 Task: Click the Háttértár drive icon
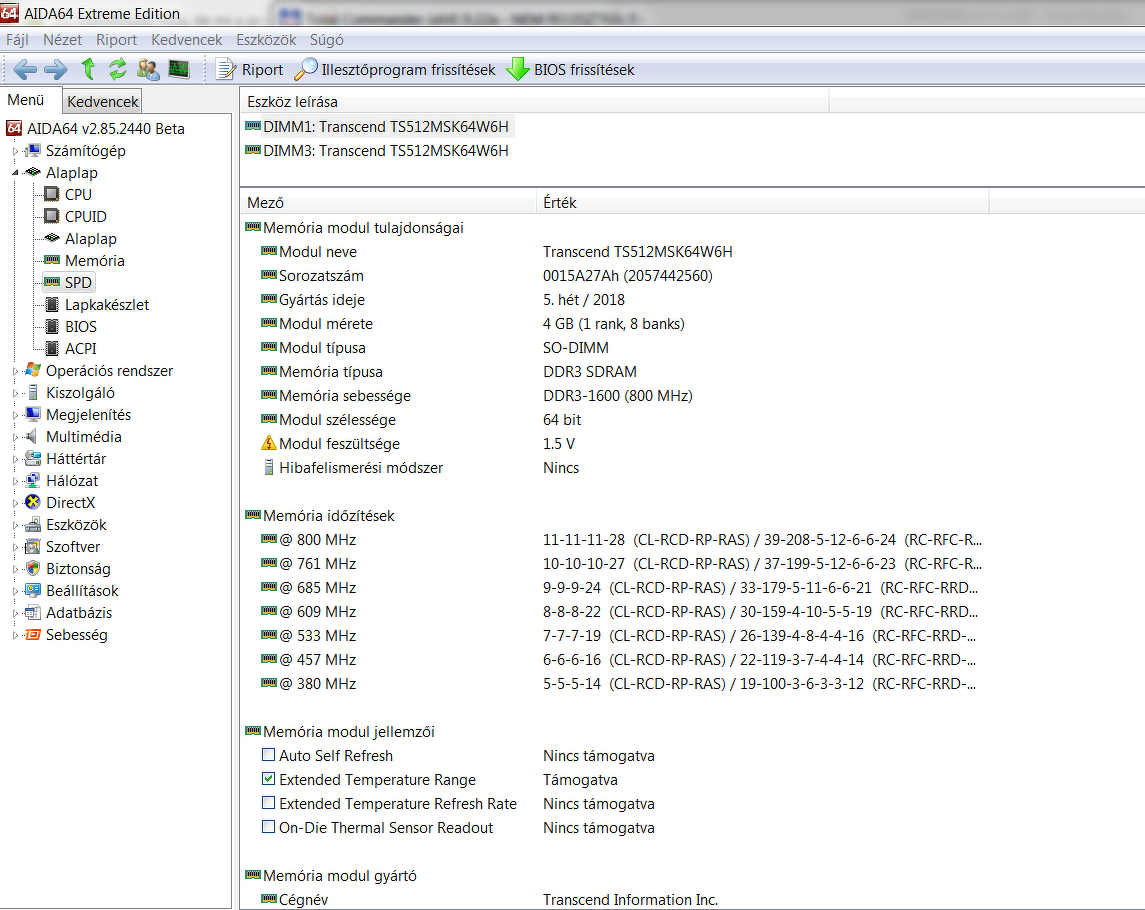click(32, 459)
